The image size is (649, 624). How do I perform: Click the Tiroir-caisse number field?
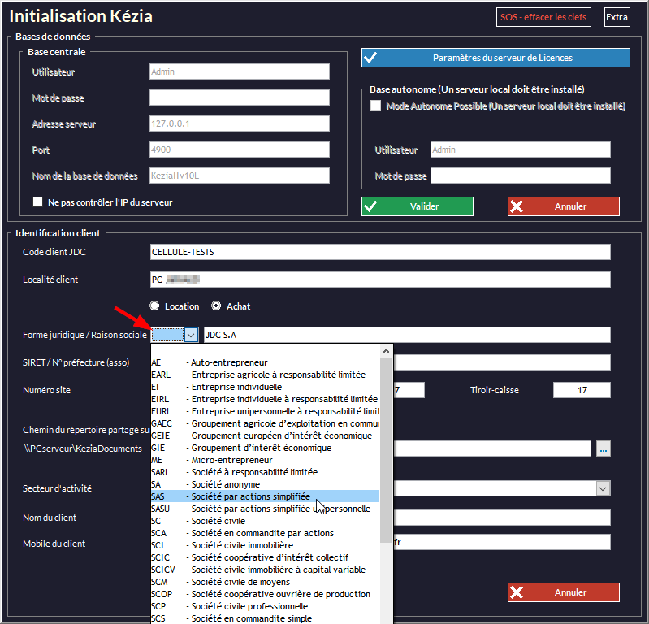point(581,389)
